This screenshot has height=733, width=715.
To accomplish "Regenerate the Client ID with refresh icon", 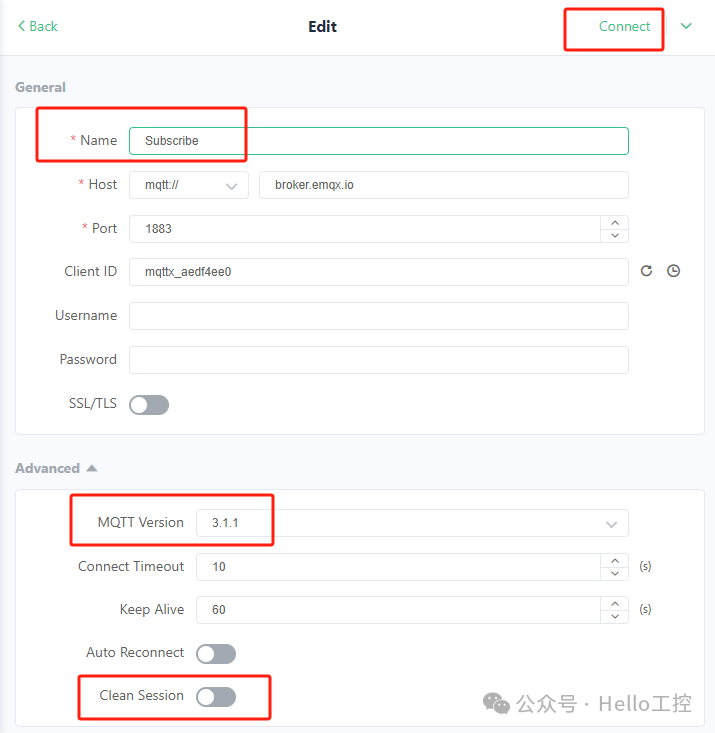I will [646, 271].
